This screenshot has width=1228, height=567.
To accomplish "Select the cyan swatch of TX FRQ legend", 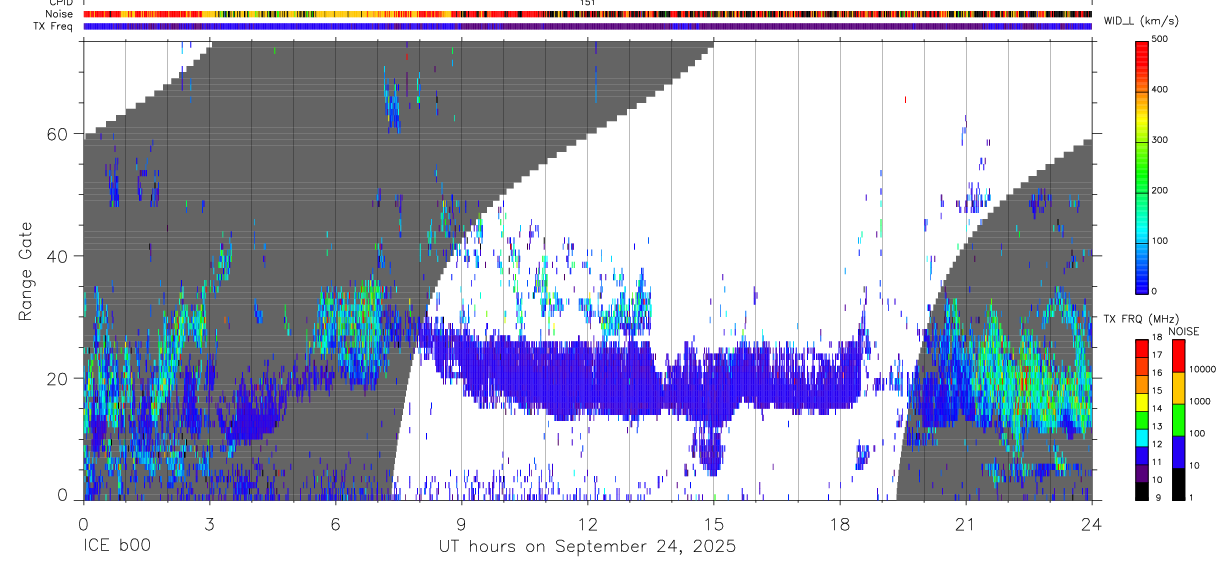I will (1141, 438).
